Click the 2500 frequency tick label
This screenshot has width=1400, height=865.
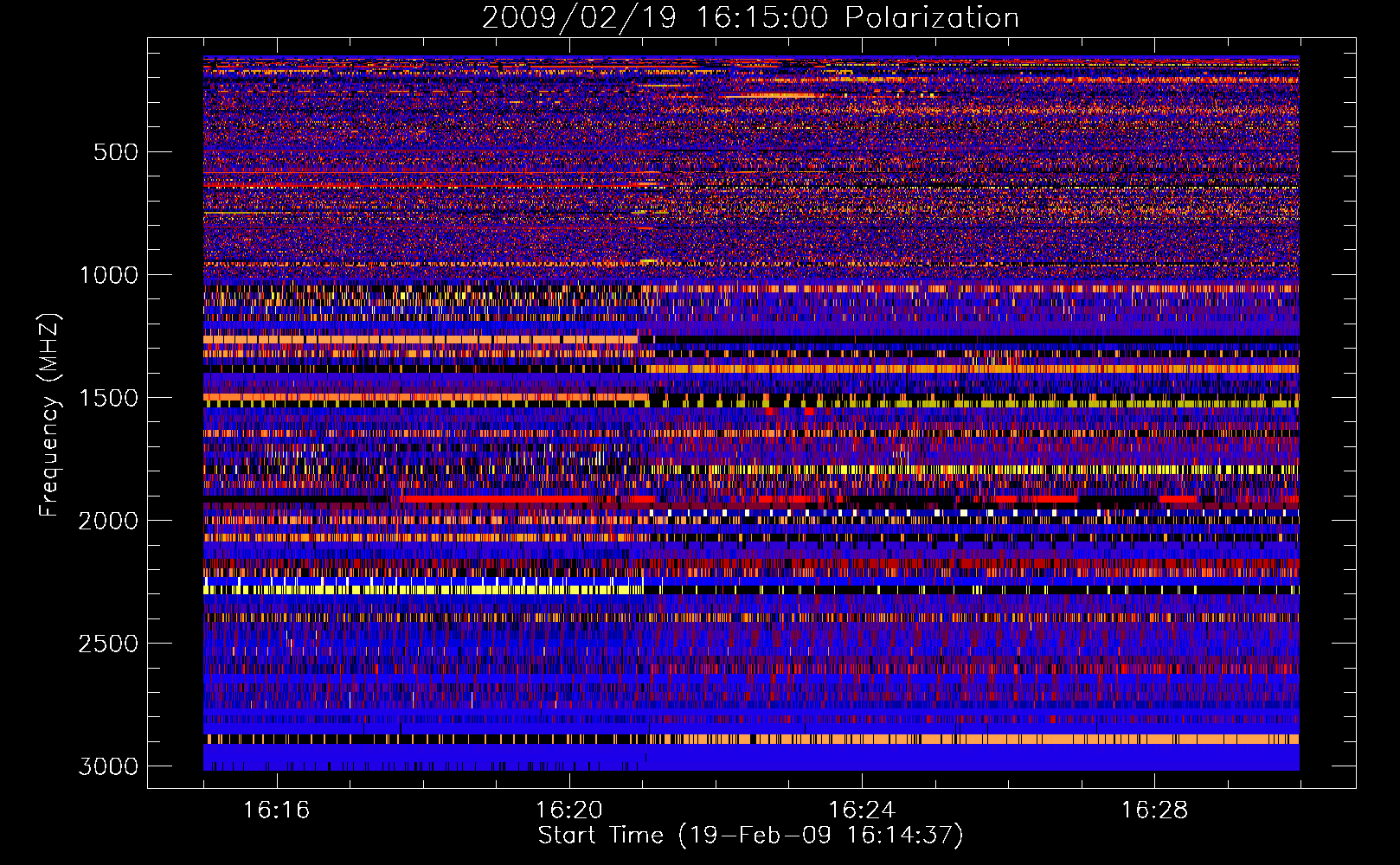click(x=109, y=644)
